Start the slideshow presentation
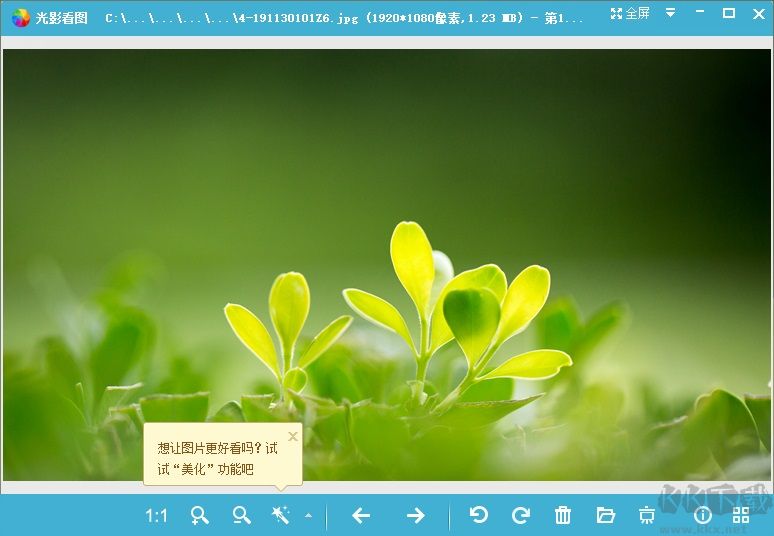The image size is (774, 536). [x=647, y=516]
